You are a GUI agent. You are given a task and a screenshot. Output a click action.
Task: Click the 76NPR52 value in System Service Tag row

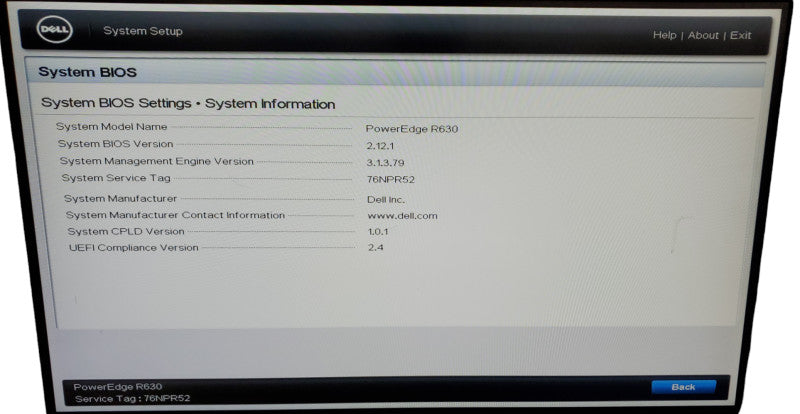point(390,180)
